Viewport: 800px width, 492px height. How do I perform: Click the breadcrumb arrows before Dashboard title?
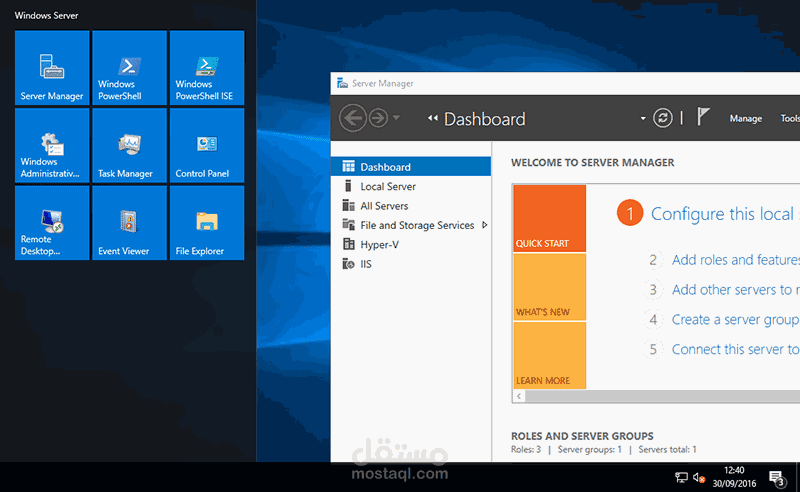click(433, 118)
